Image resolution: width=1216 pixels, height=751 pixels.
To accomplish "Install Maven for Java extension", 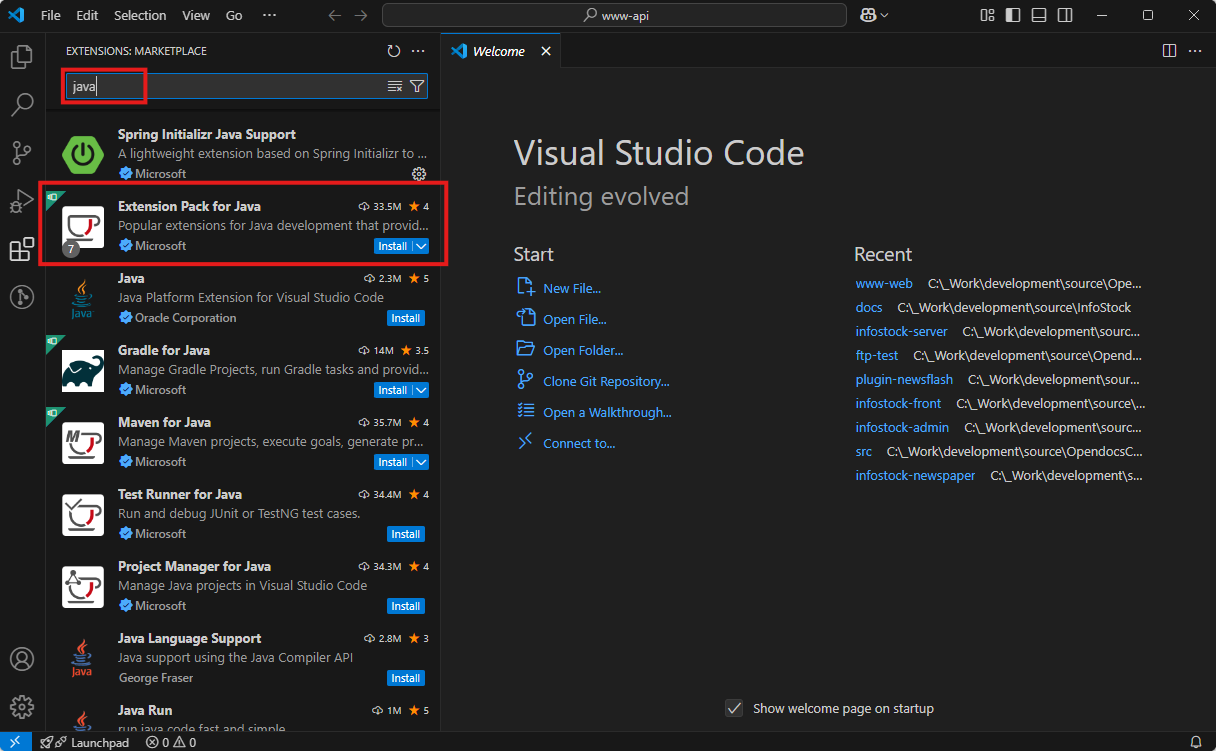I will pyautogui.click(x=393, y=462).
